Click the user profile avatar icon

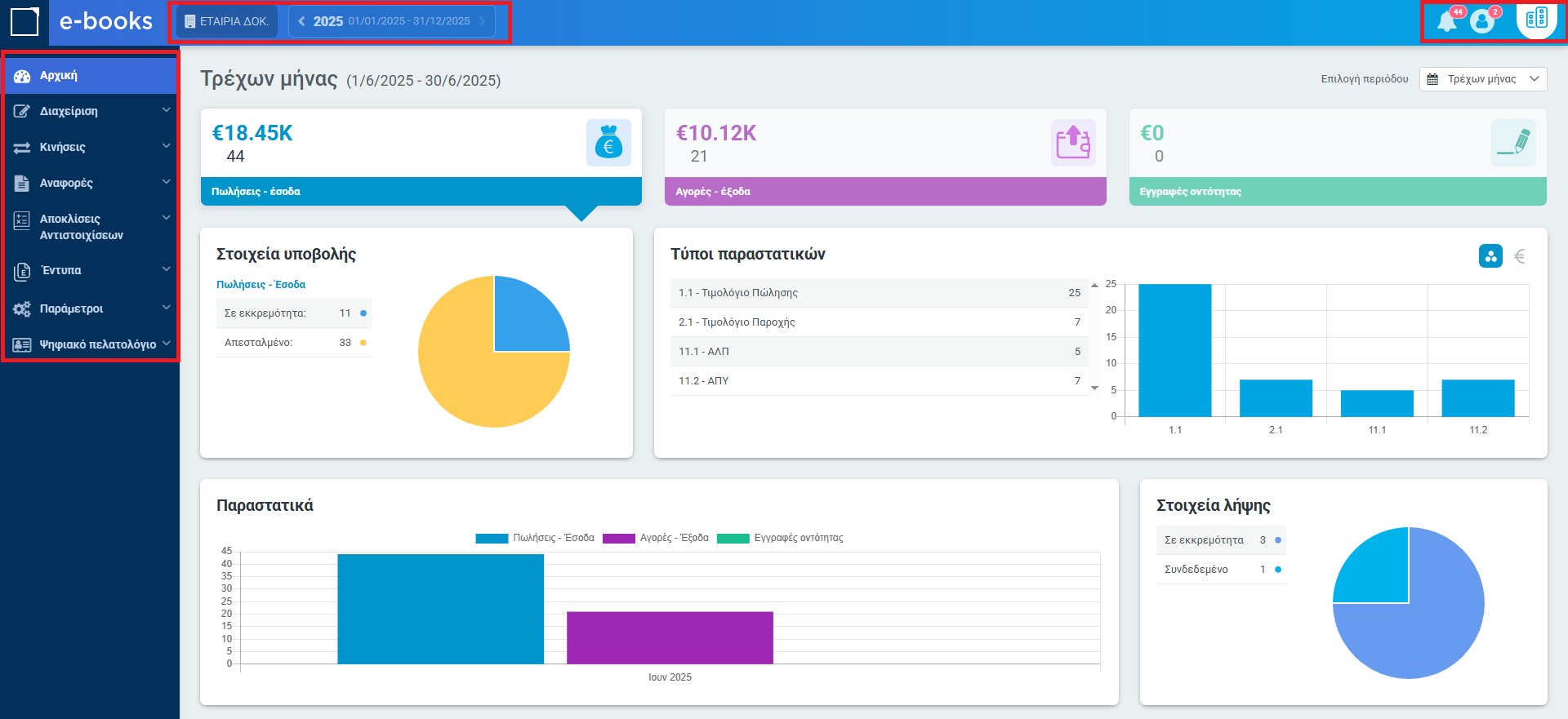pyautogui.click(x=1481, y=21)
